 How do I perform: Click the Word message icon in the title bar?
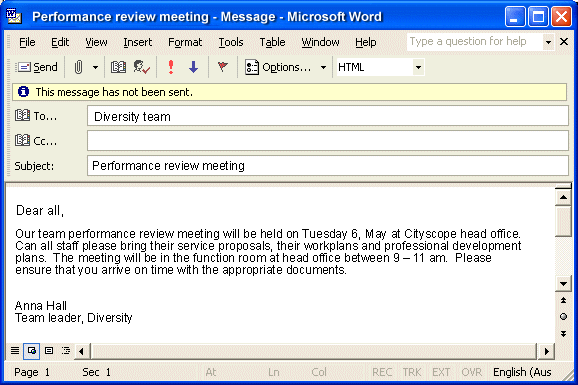click(14, 17)
